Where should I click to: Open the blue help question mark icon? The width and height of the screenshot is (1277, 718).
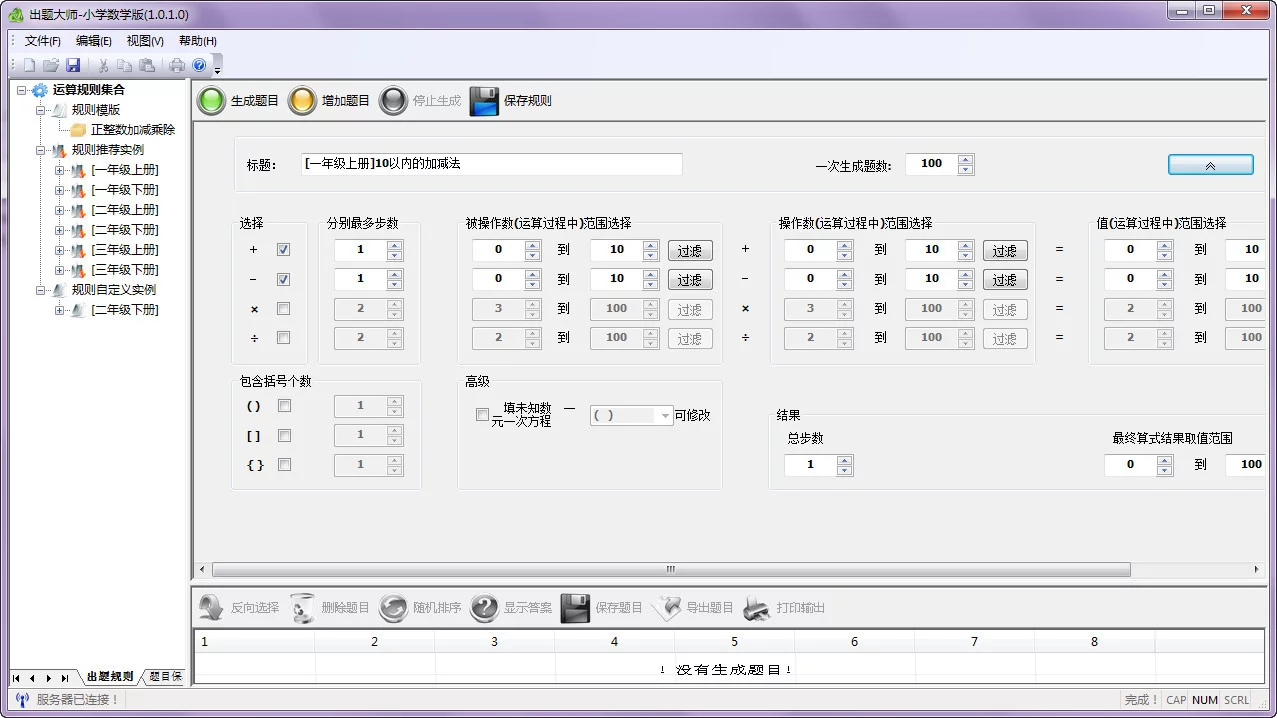coord(199,65)
